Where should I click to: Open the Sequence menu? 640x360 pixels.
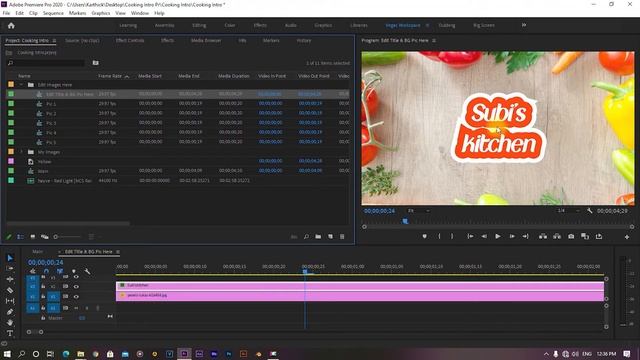53,13
